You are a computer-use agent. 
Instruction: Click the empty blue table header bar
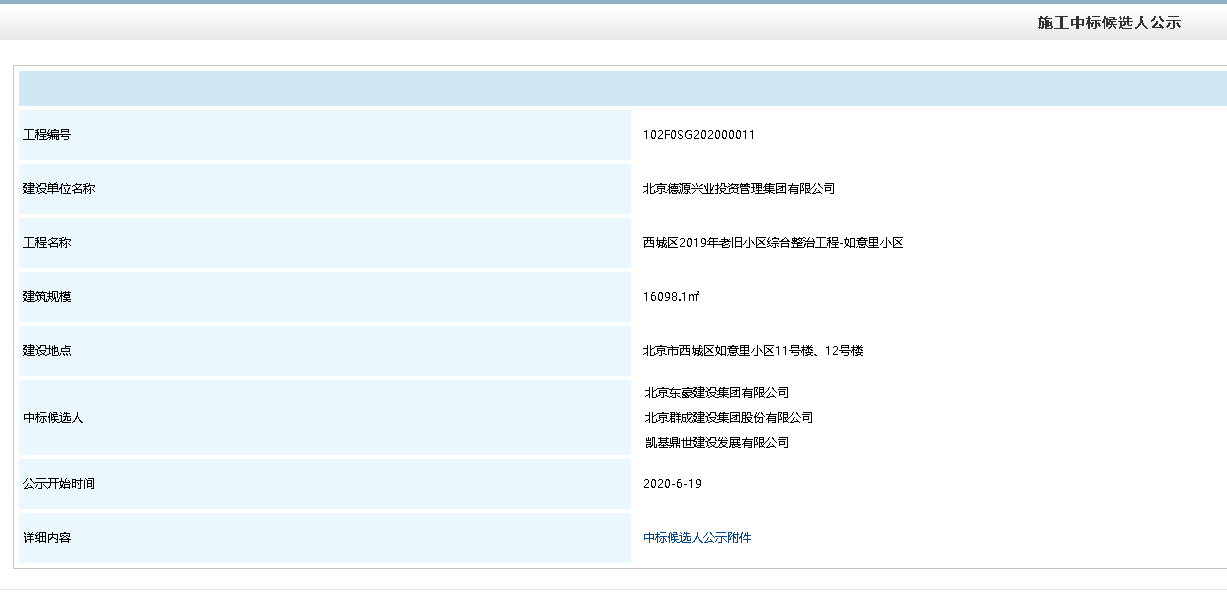click(622, 89)
